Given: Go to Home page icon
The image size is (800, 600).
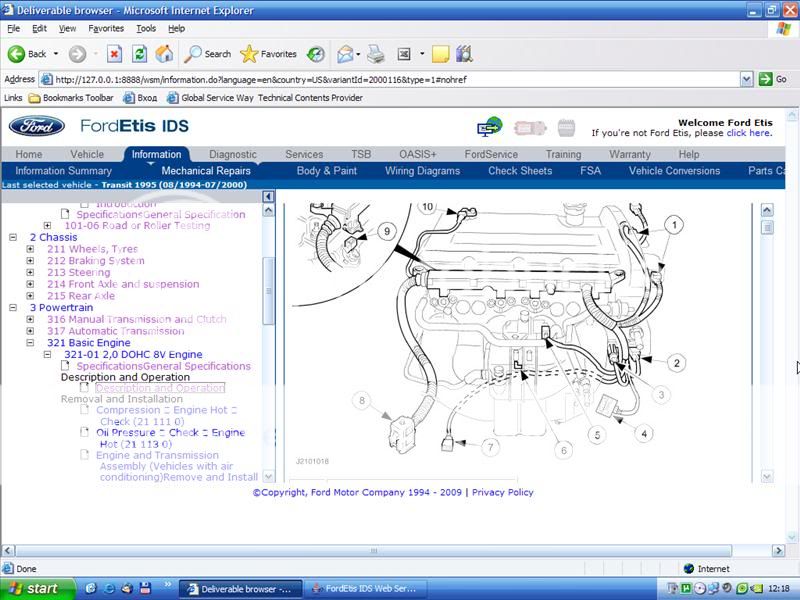Looking at the screenshot, I should (x=164, y=54).
